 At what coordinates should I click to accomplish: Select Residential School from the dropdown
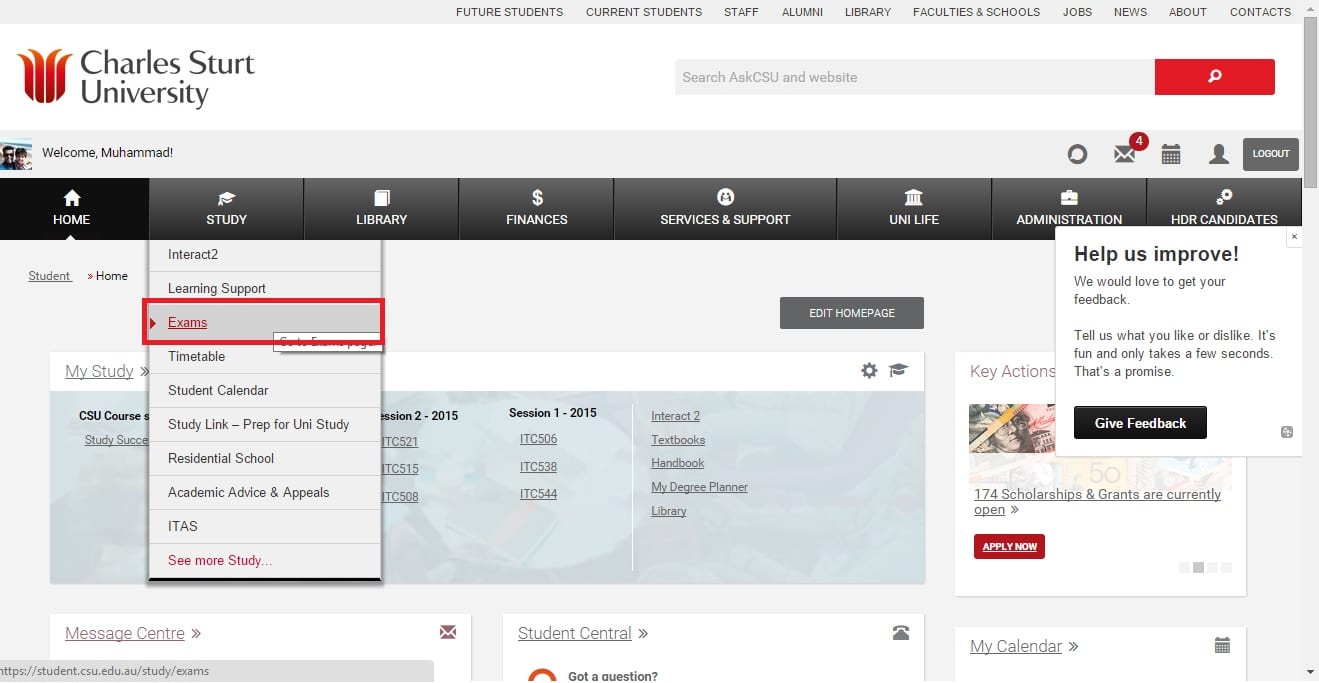[x=265, y=458]
